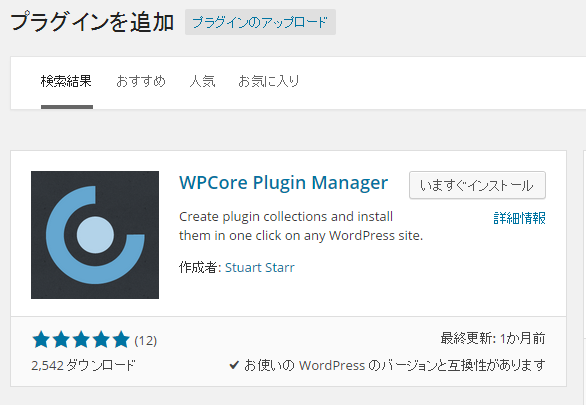This screenshot has width=586, height=405.
Task: Click the compatibility checkmark icon
Action: click(x=234, y=365)
